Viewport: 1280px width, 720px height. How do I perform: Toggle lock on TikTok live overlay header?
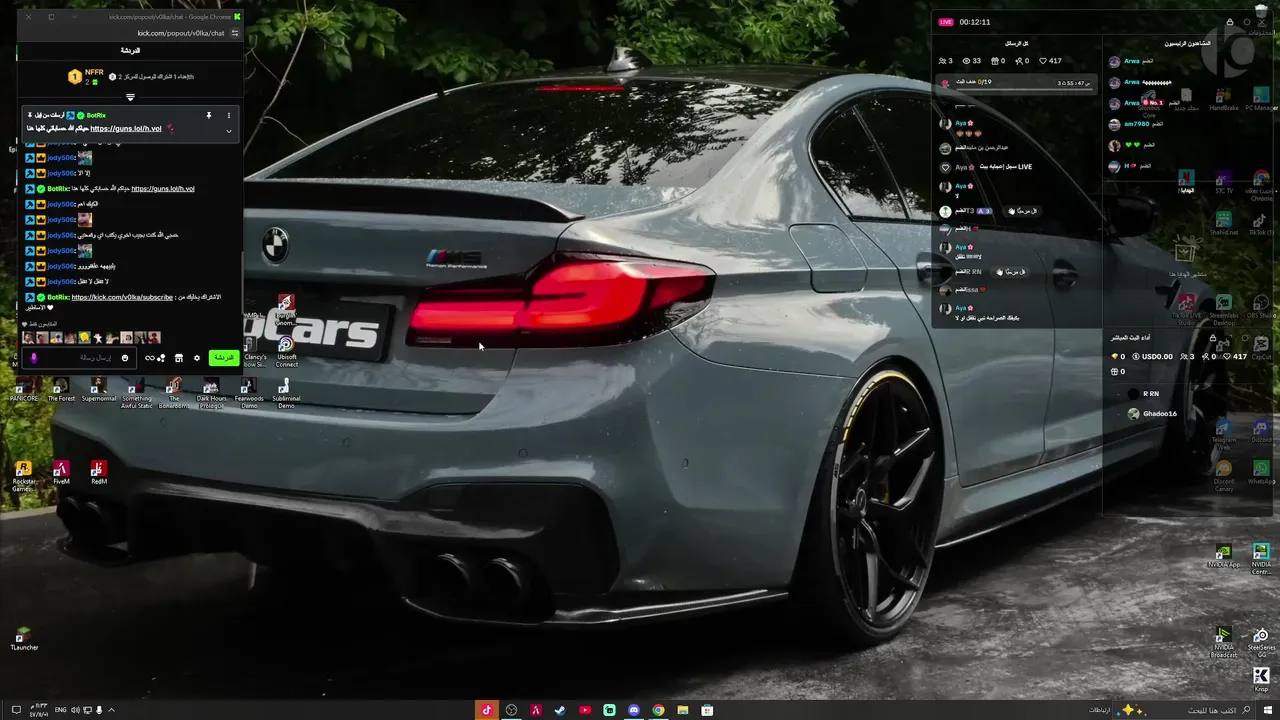[x=1230, y=22]
